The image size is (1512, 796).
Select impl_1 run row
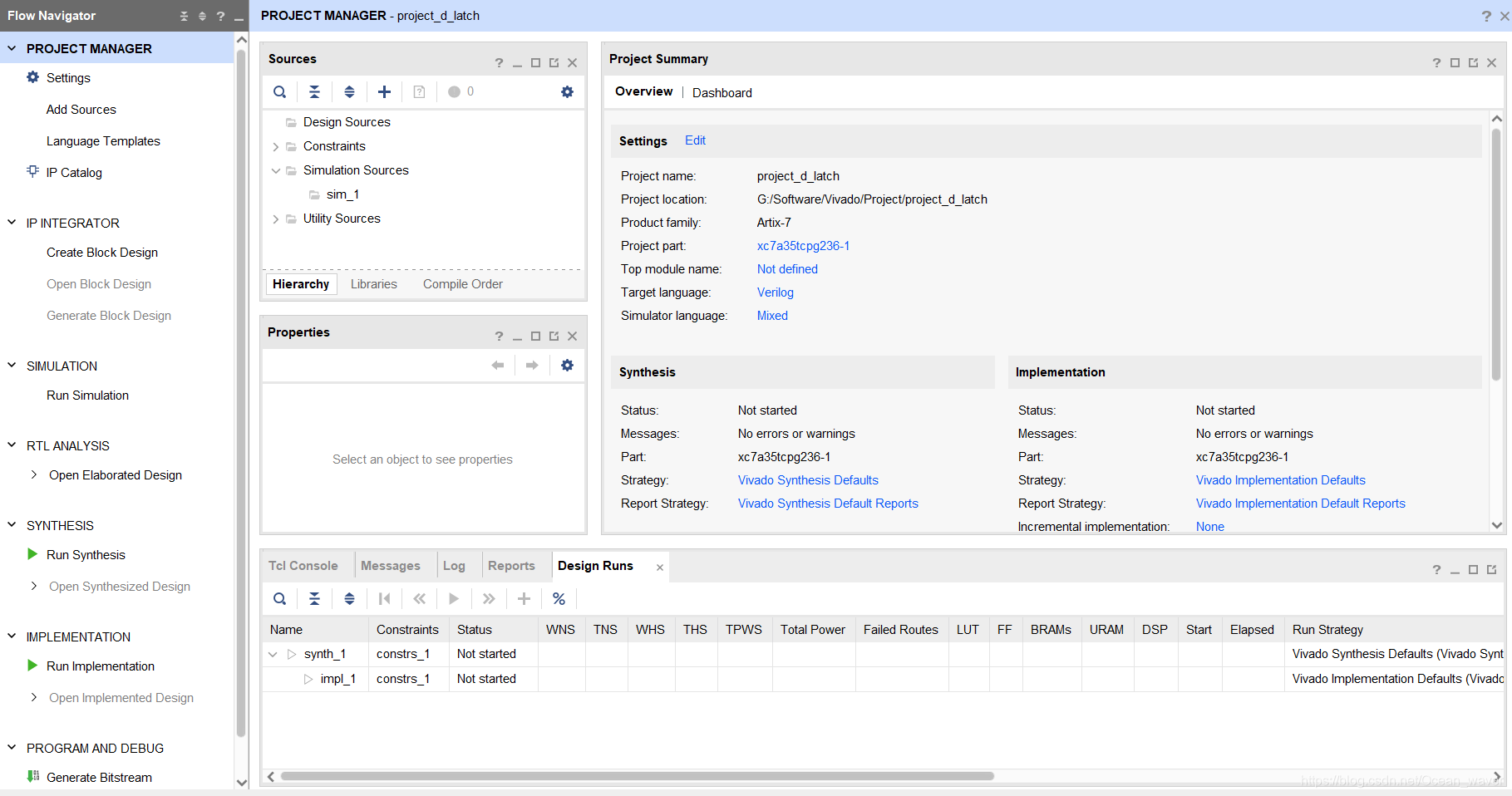pyautogui.click(x=883, y=679)
